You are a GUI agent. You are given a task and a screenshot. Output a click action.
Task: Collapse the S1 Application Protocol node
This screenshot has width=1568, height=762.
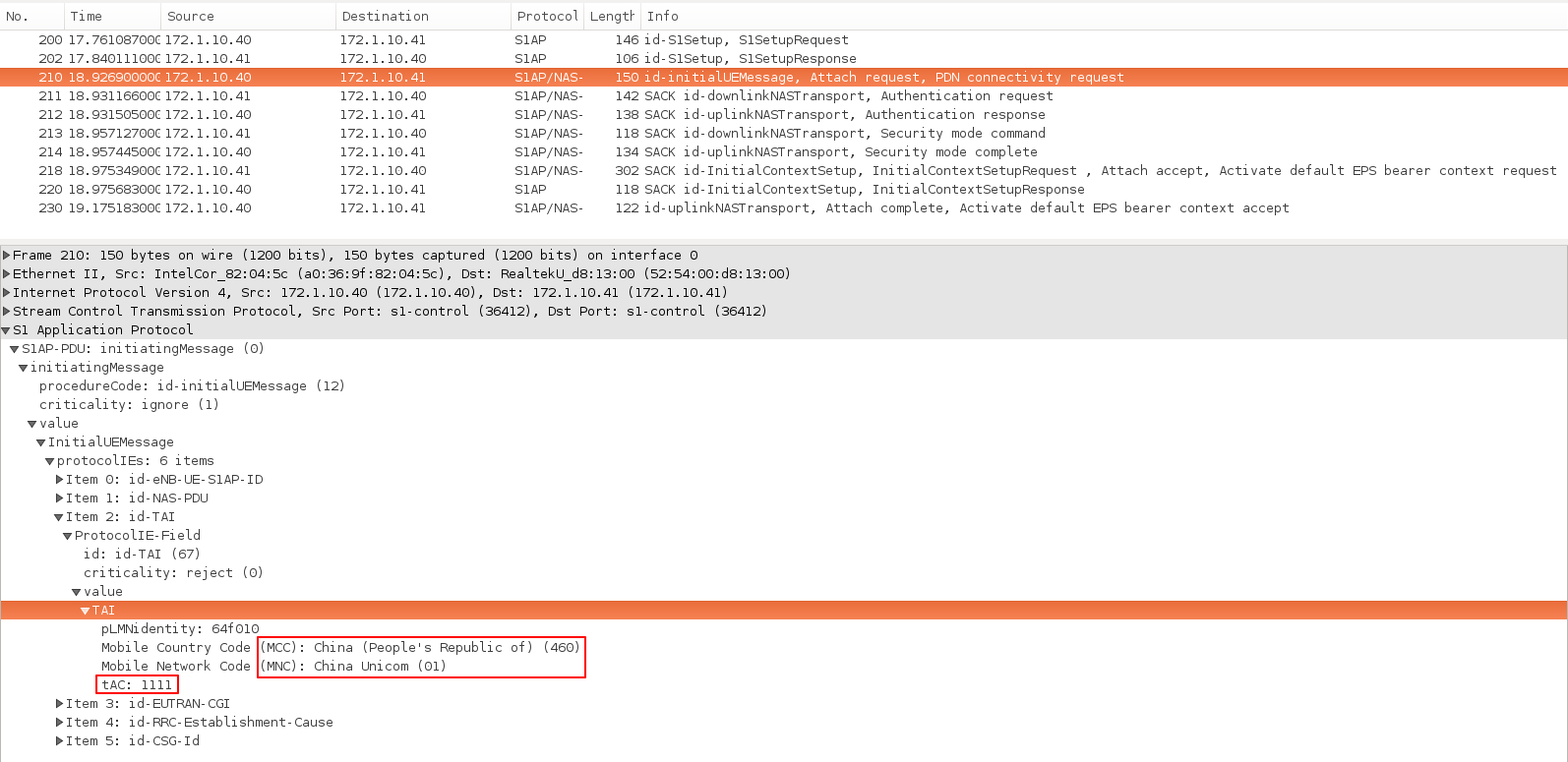pos(6,330)
